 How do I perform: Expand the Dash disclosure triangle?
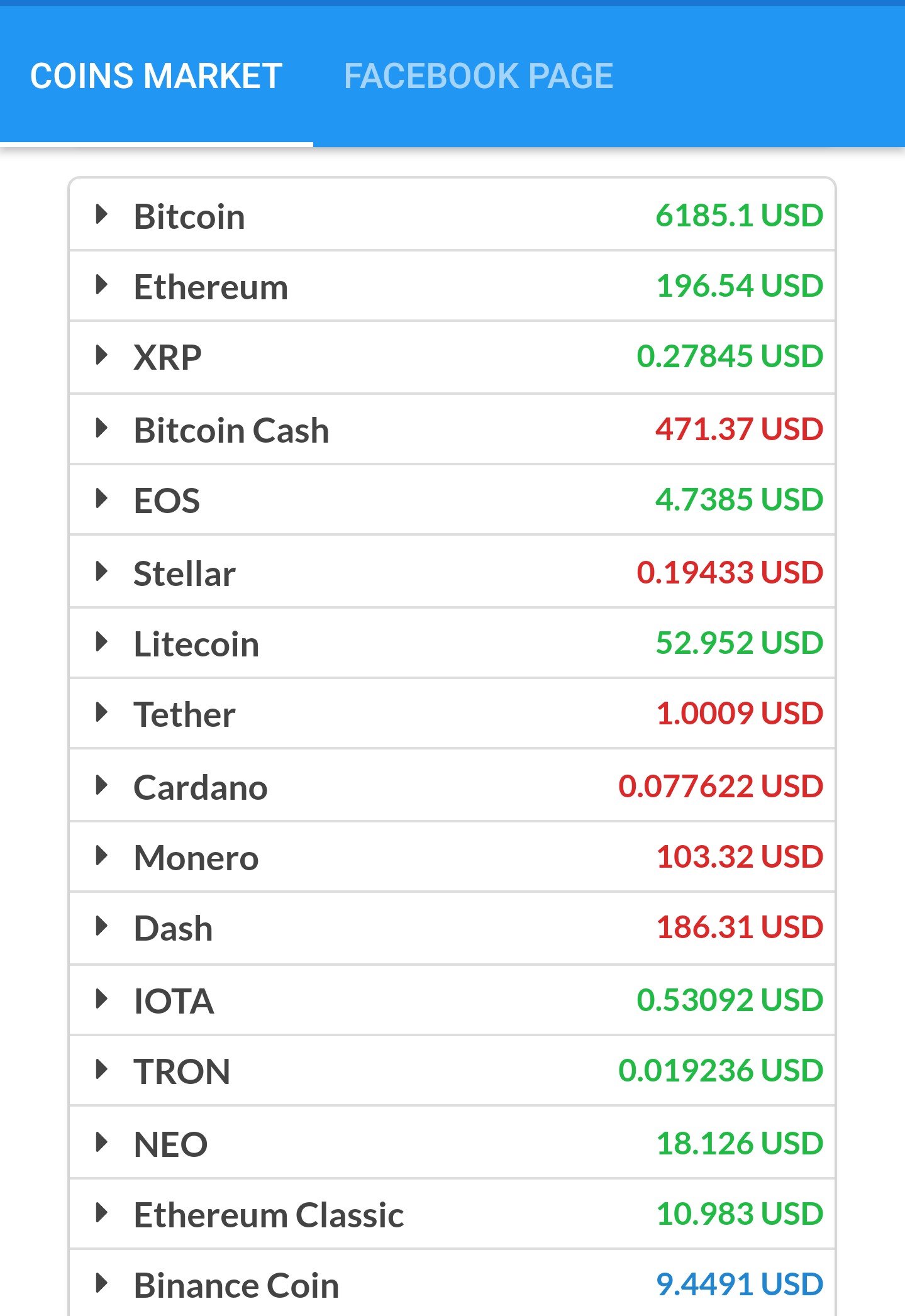click(x=101, y=926)
